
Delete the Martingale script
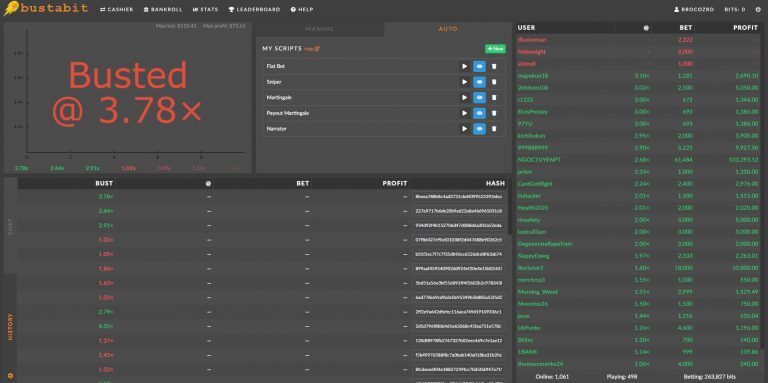tap(494, 97)
